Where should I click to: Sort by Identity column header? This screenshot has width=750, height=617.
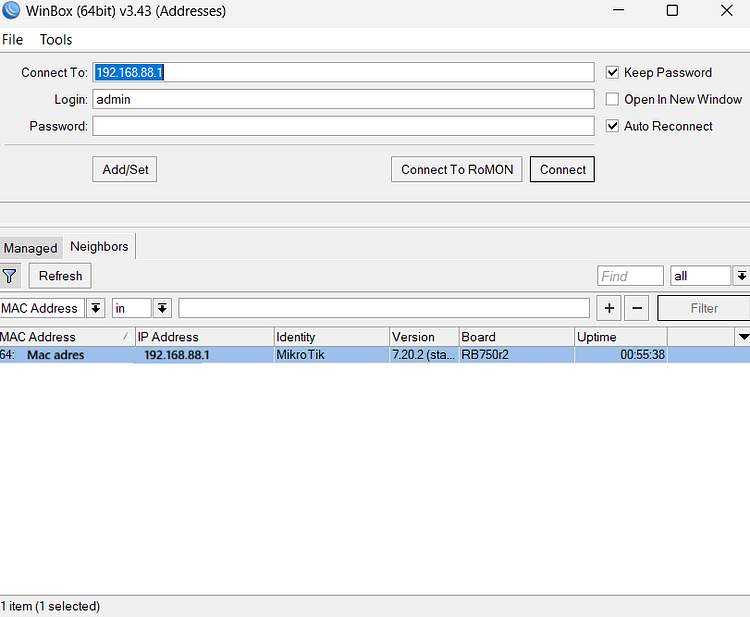(x=332, y=337)
